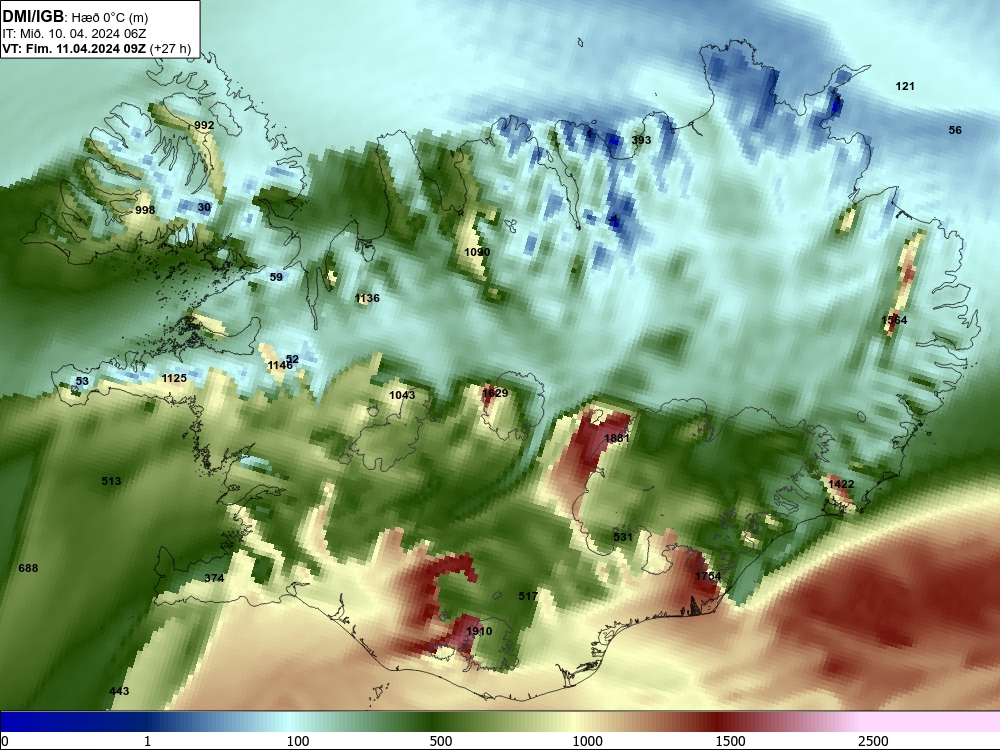The height and width of the screenshot is (750, 1000).
Task: Select the 1881 map value
Action: pos(617,438)
